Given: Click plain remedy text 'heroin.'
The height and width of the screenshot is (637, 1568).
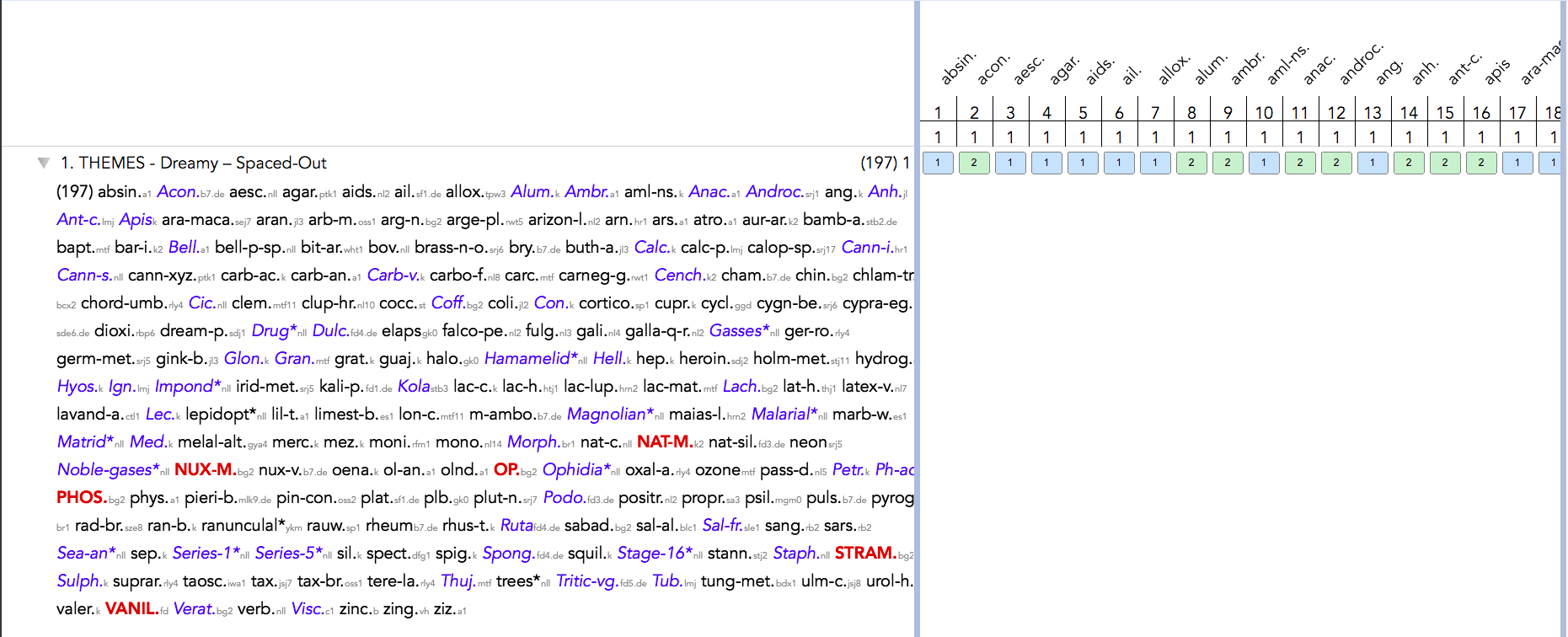Looking at the screenshot, I should point(704,358).
